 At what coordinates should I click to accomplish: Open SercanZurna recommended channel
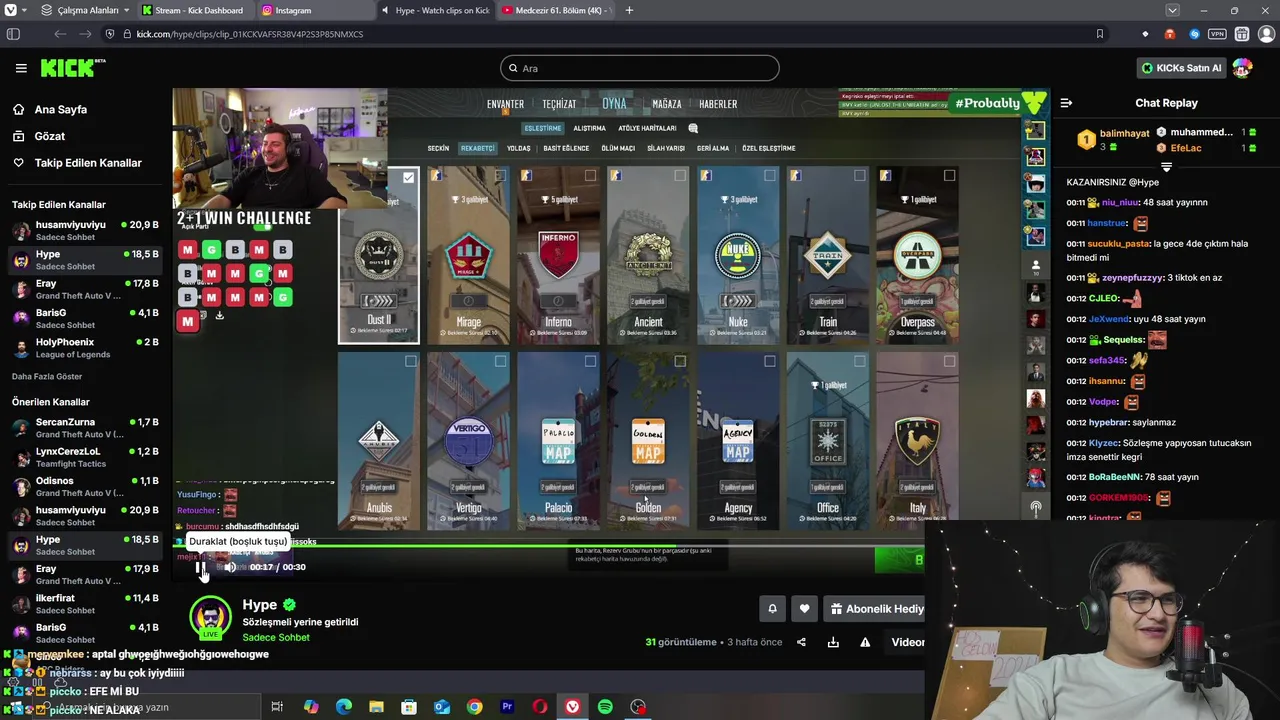coord(85,428)
